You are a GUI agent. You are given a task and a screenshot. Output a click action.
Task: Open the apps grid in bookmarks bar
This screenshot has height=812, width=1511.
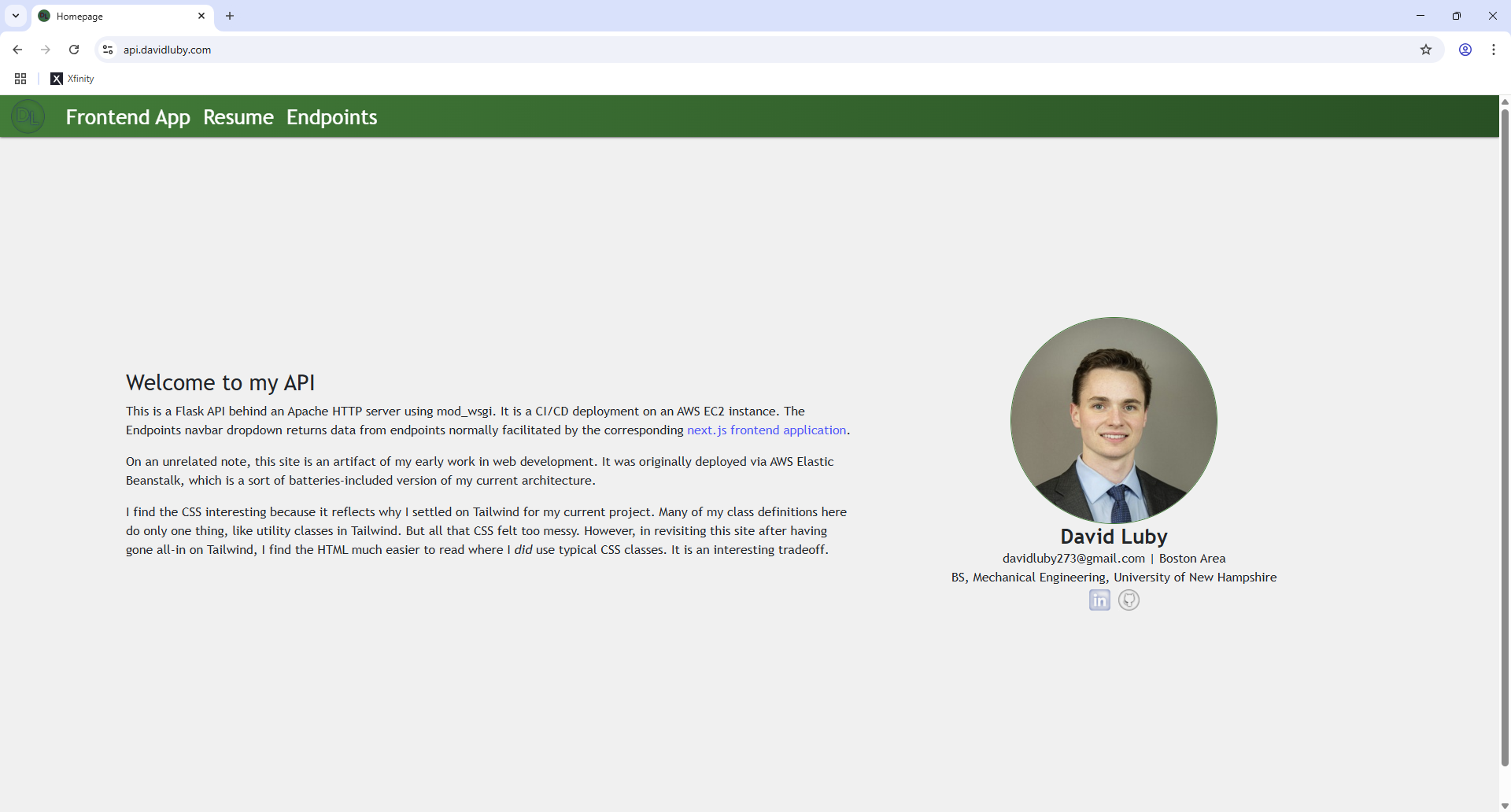[x=20, y=79]
